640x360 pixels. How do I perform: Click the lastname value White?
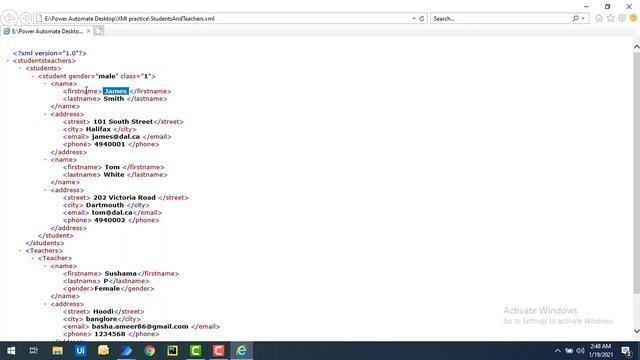114,175
